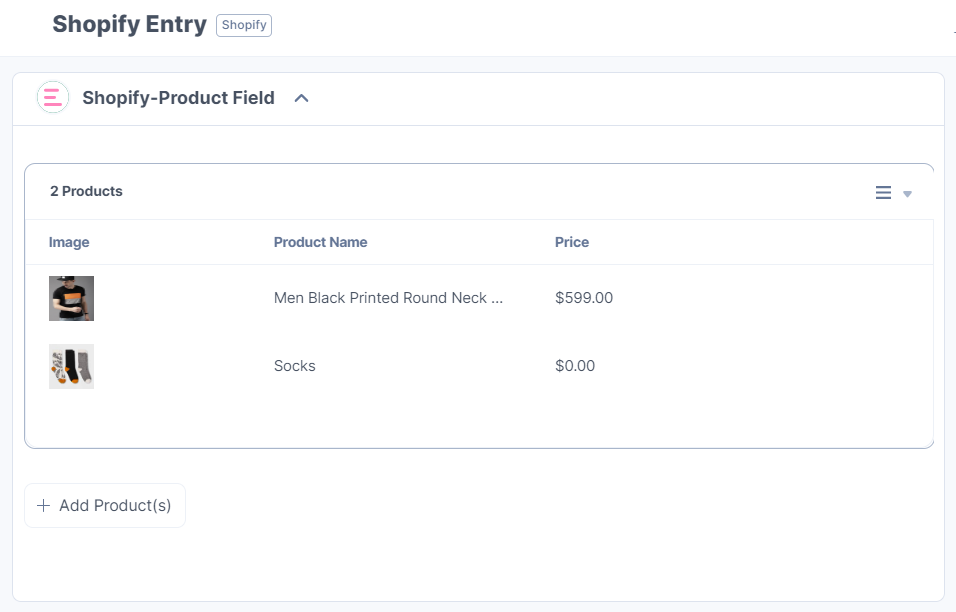Viewport: 956px width, 612px height.
Task: Click the 2 Products label
Action: point(86,190)
